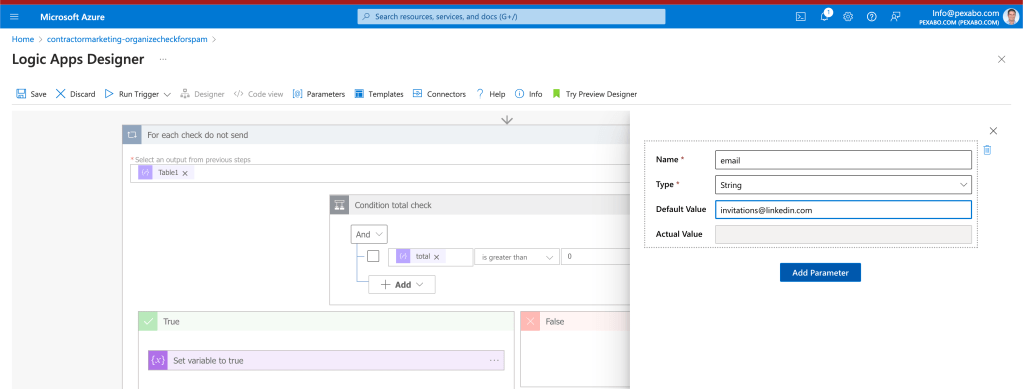Screen dimensions: 1023x389
Task: Open the And operator dropdown
Action: point(369,234)
